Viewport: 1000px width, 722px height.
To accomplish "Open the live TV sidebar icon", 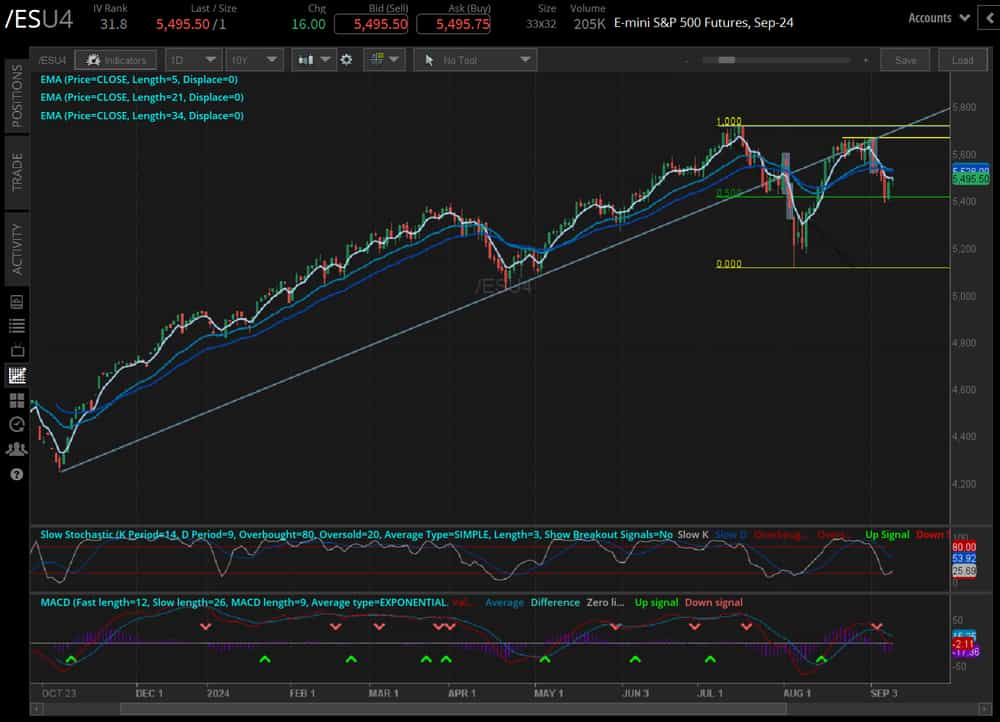I will (17, 350).
